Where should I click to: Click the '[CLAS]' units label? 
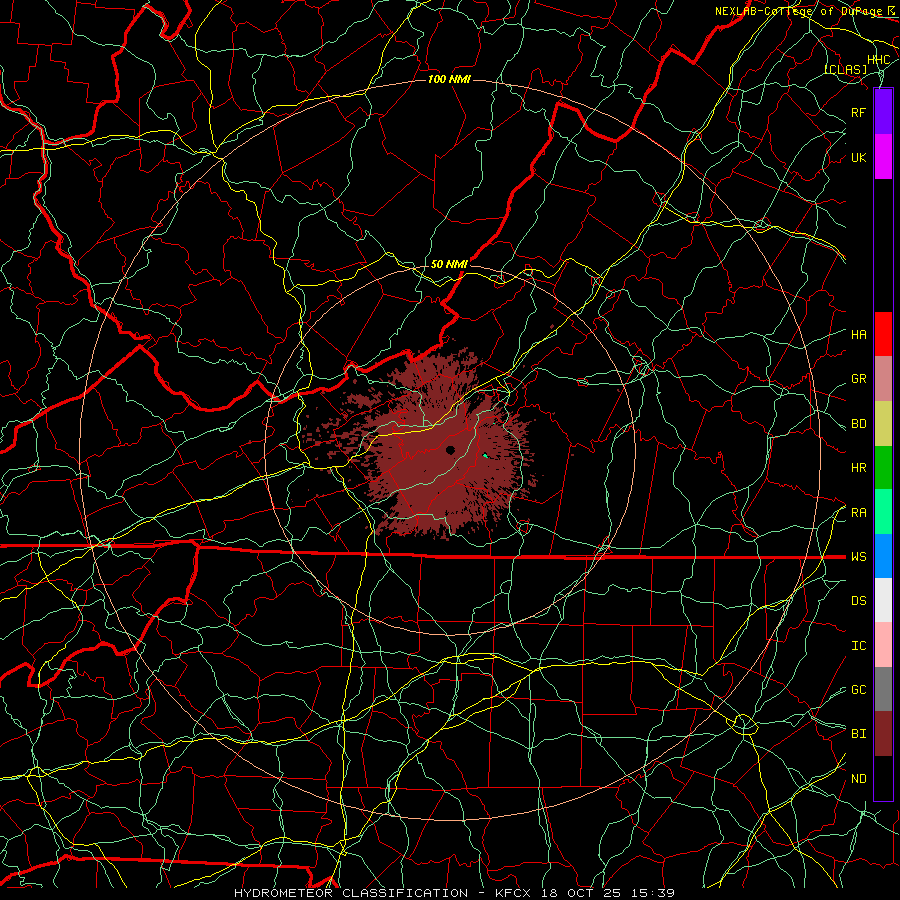[x=846, y=69]
